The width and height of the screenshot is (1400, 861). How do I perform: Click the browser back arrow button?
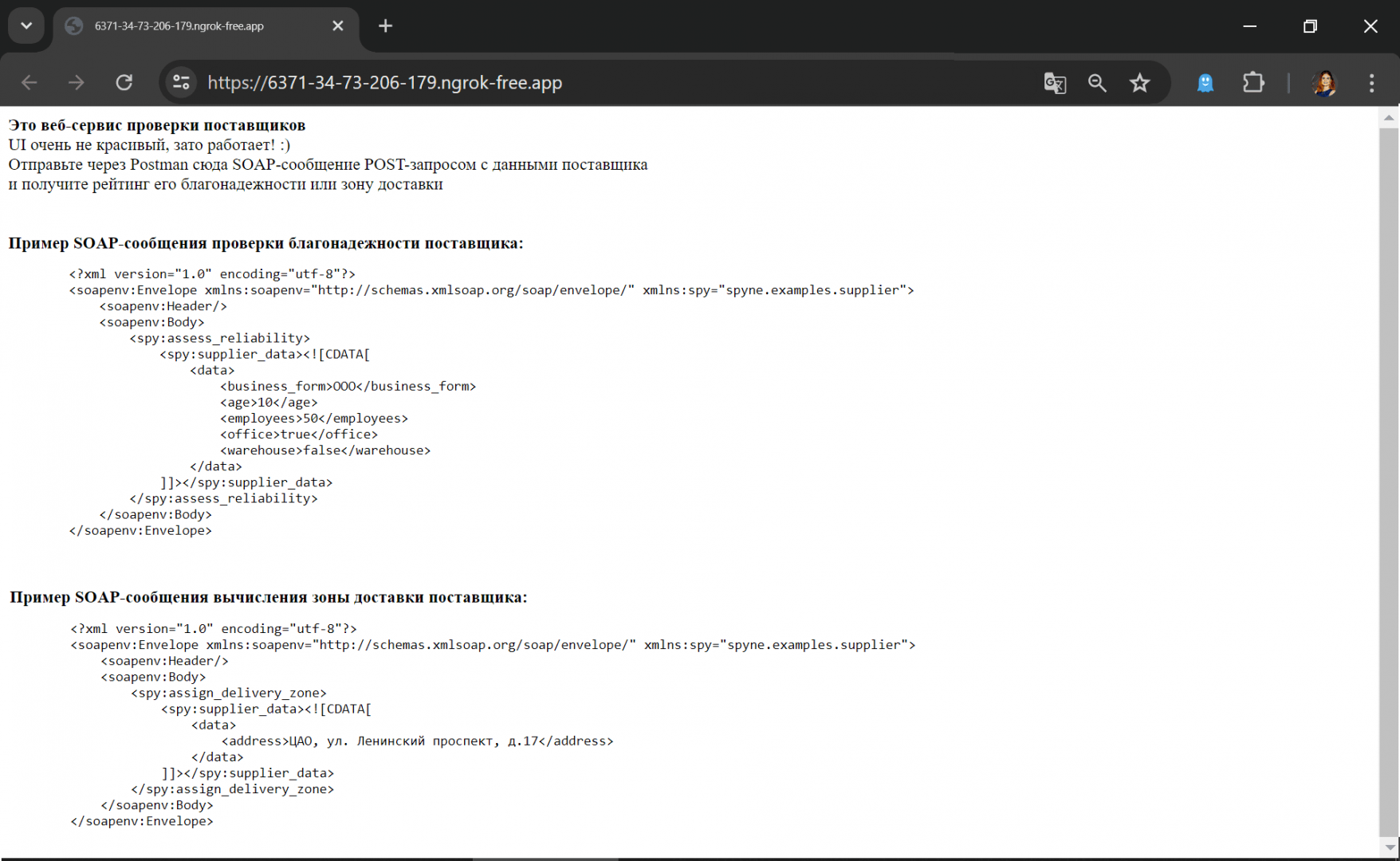pyautogui.click(x=29, y=83)
